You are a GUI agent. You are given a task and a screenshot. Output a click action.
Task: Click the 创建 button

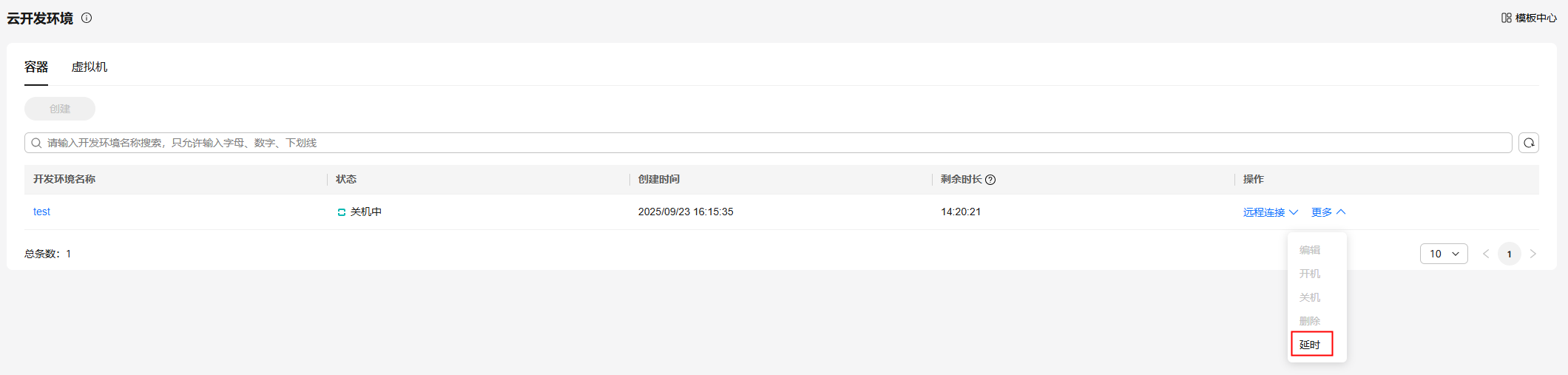(x=60, y=109)
